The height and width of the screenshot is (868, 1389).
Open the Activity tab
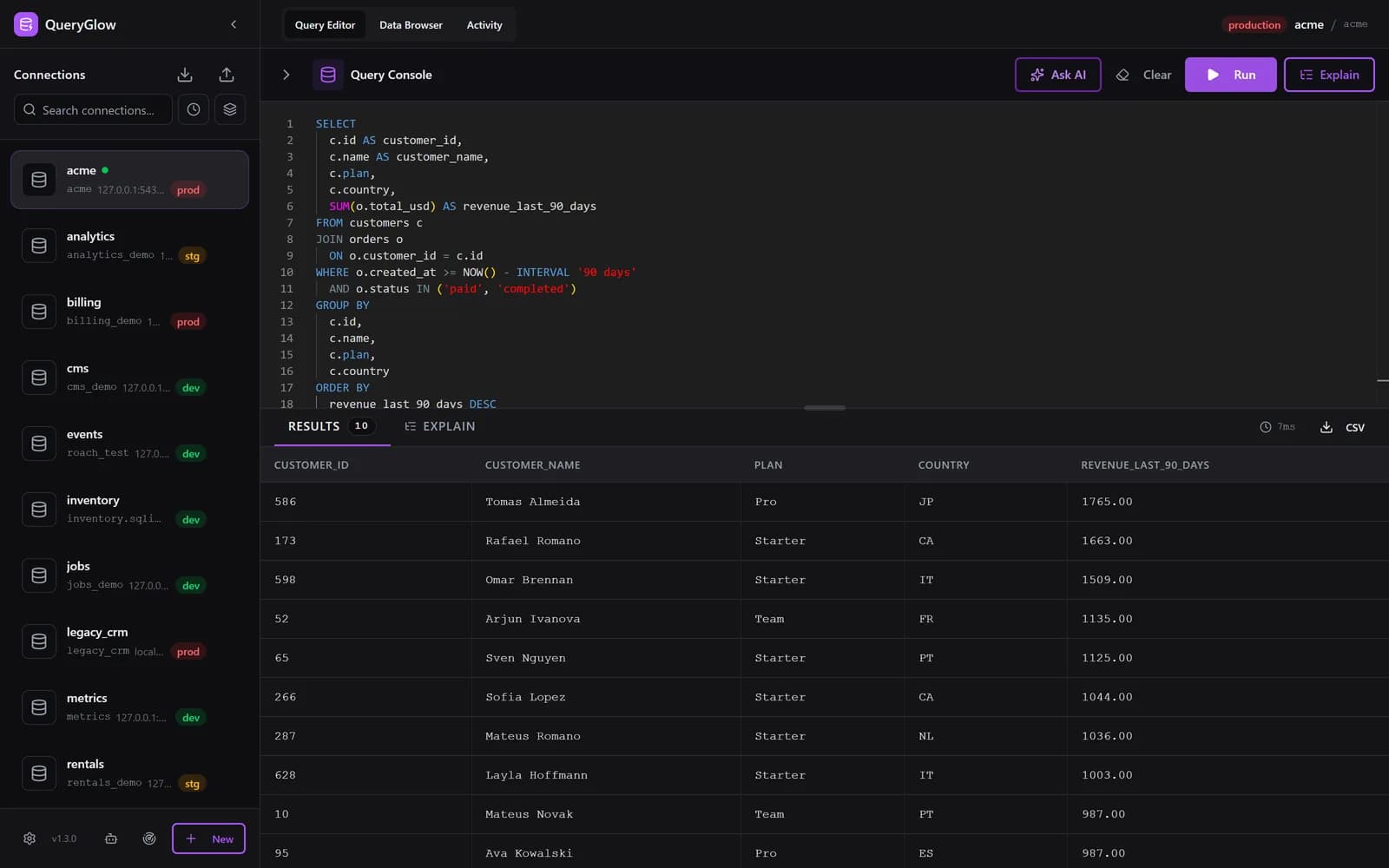pos(484,25)
